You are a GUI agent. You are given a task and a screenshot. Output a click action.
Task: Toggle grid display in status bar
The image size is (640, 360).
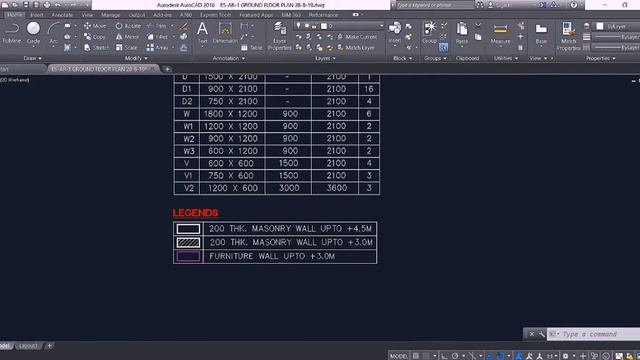(x=416, y=356)
